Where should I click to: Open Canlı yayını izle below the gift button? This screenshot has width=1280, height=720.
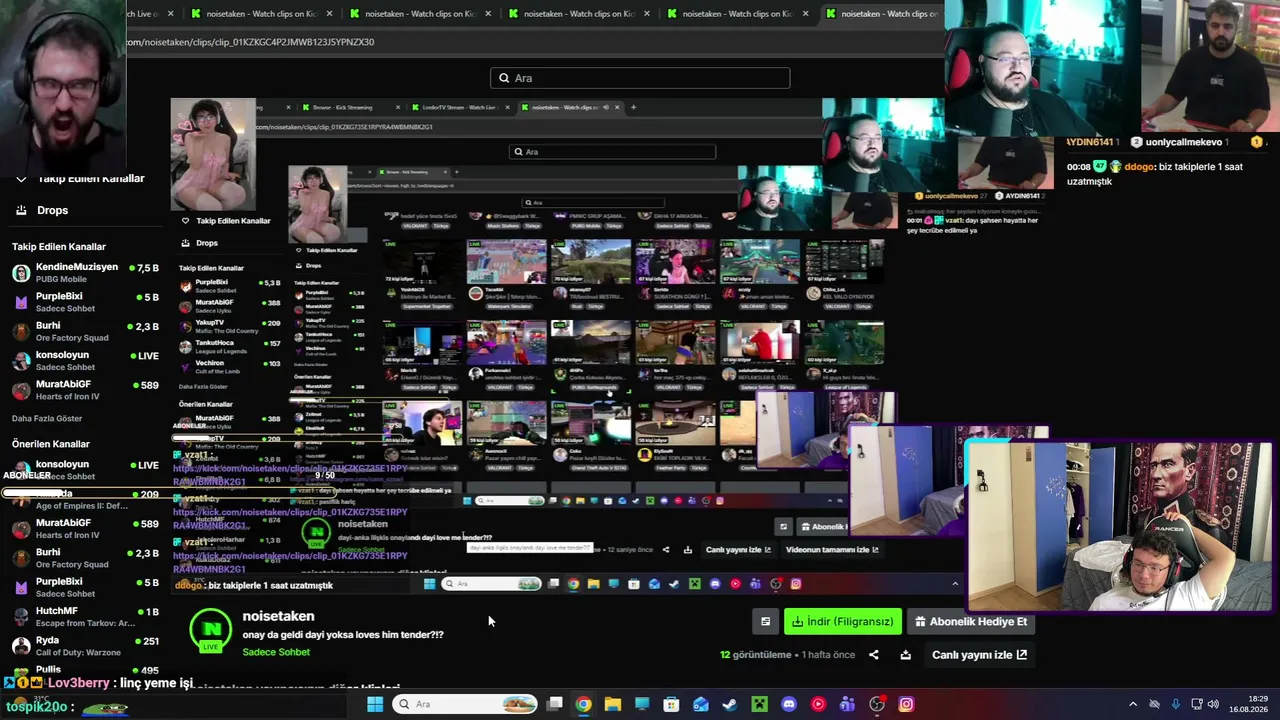pyautogui.click(x=979, y=655)
